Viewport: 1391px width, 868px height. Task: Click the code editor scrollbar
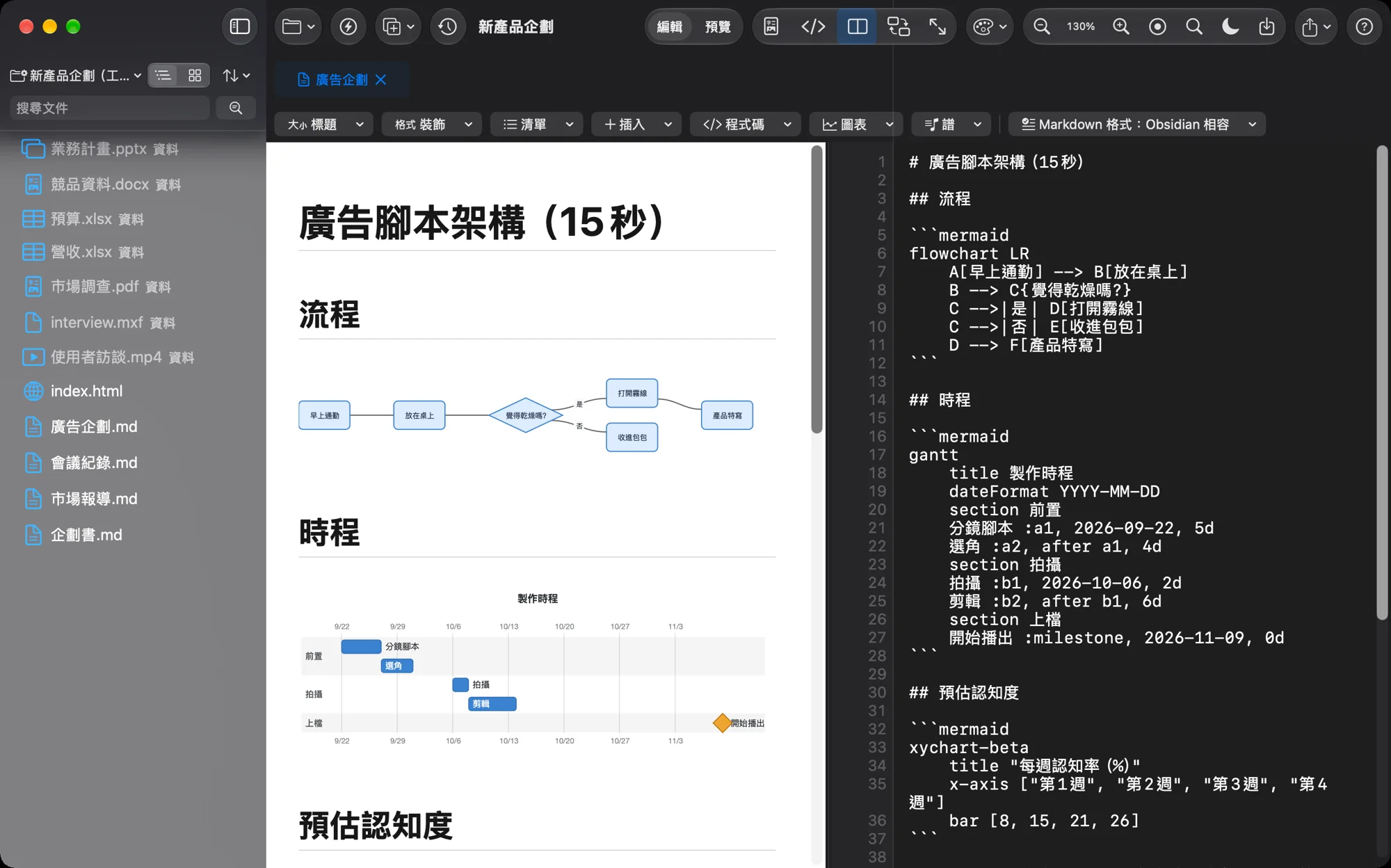coord(1382,383)
